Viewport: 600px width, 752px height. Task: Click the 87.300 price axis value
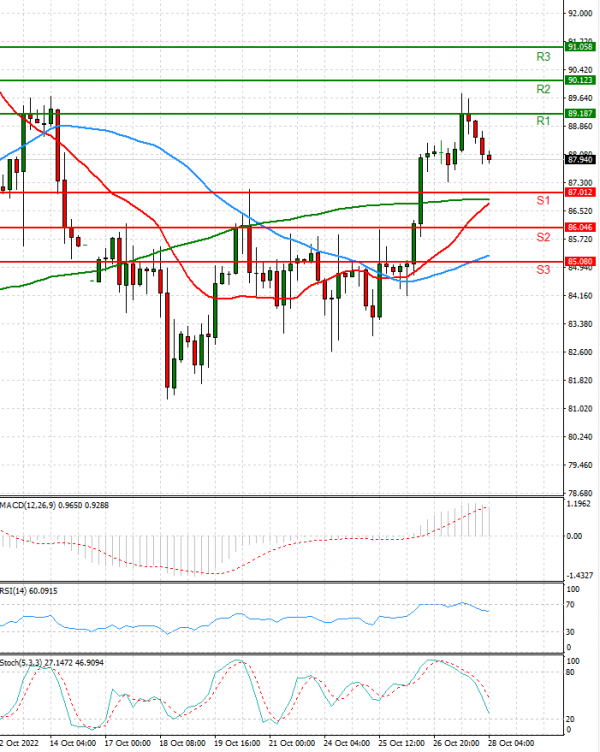click(580, 183)
